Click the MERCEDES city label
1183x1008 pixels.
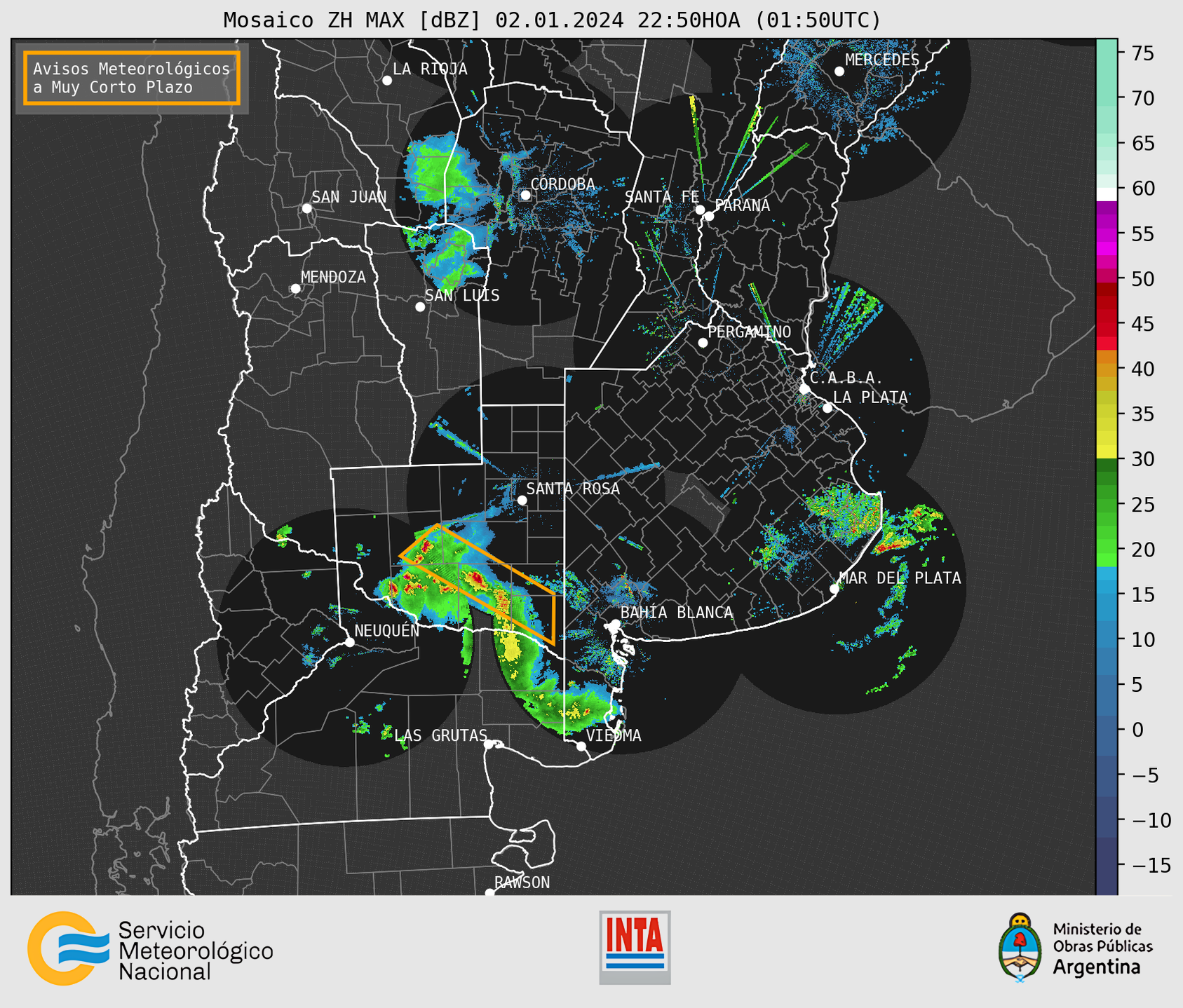click(x=882, y=60)
